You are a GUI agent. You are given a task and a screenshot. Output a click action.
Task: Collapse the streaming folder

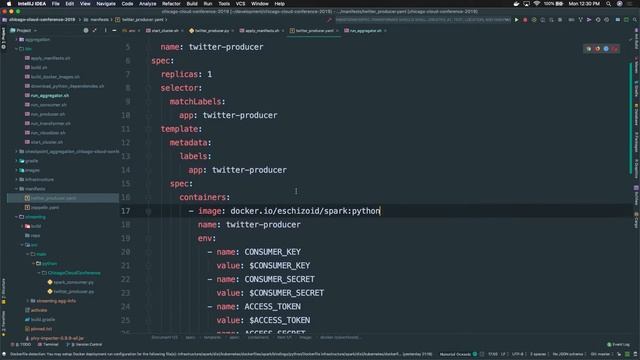tap(17, 217)
